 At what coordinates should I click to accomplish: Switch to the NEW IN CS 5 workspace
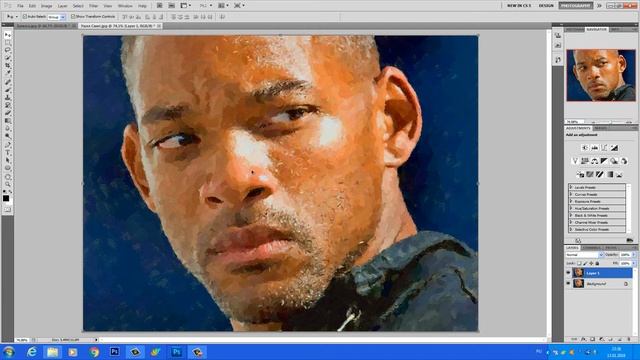tap(519, 6)
